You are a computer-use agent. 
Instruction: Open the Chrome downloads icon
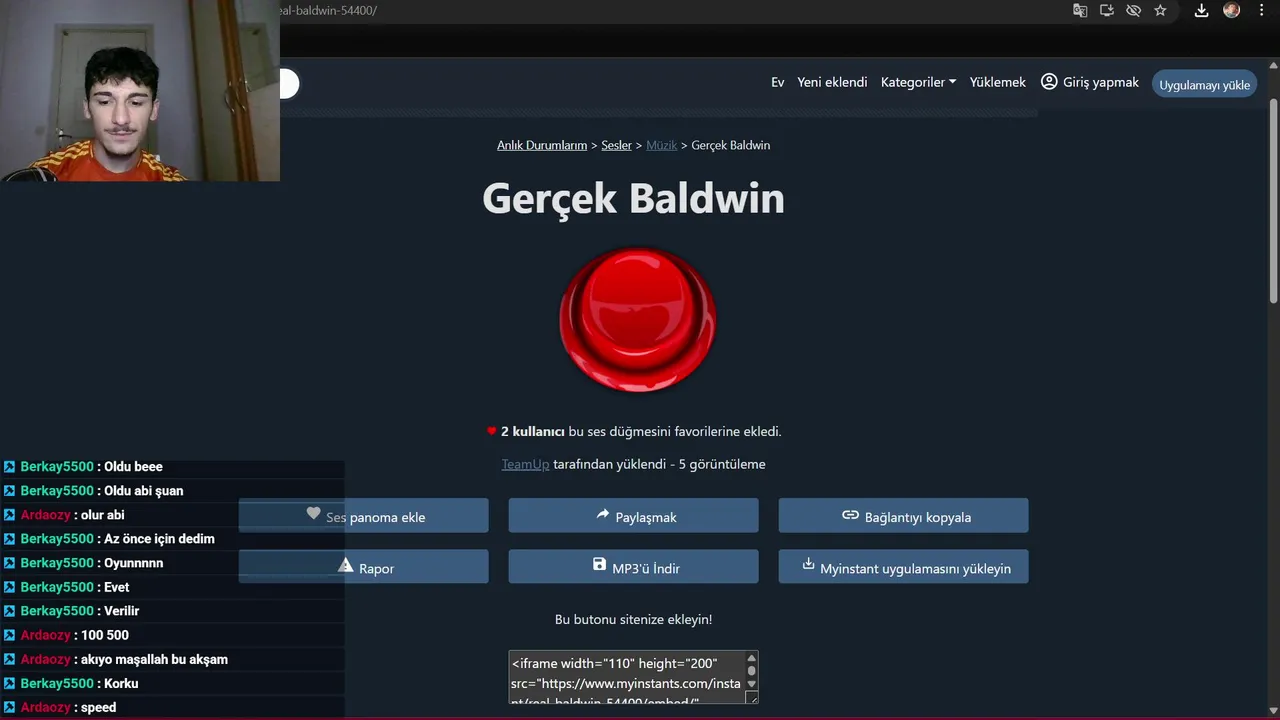click(x=1202, y=10)
